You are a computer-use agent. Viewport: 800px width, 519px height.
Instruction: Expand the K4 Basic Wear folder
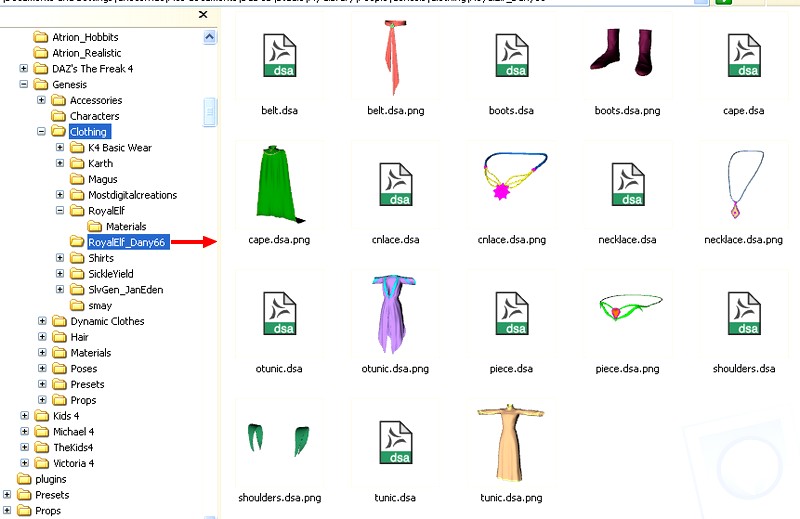tap(60, 147)
